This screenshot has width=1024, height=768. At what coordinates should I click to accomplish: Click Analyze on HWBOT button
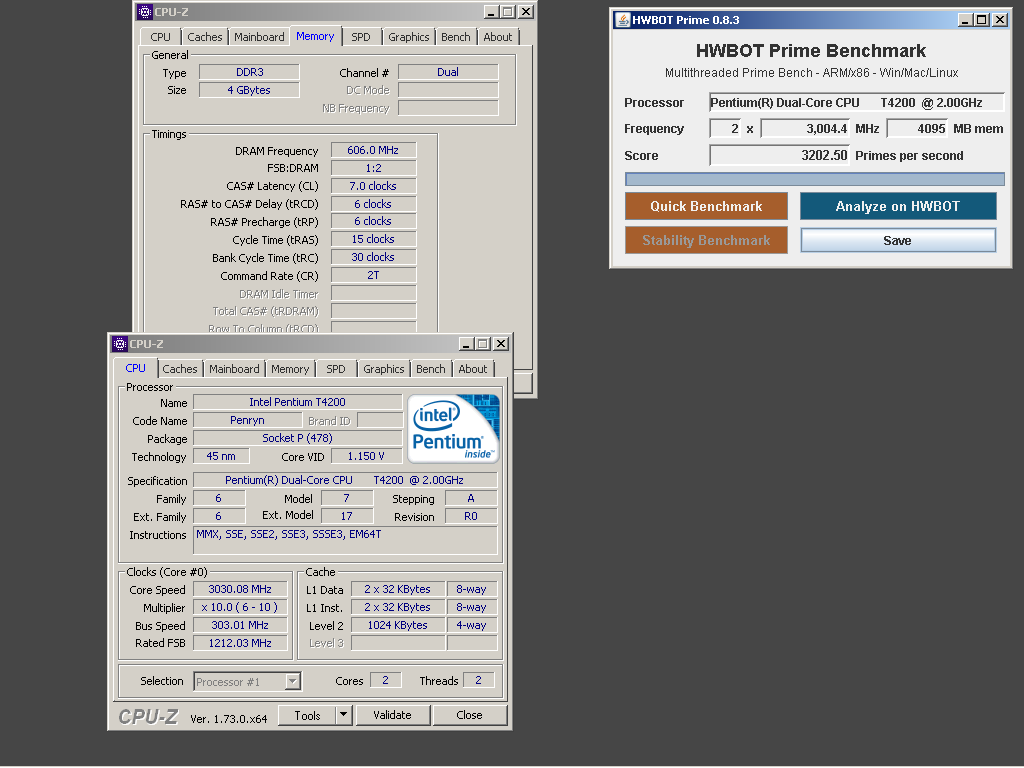pos(898,206)
